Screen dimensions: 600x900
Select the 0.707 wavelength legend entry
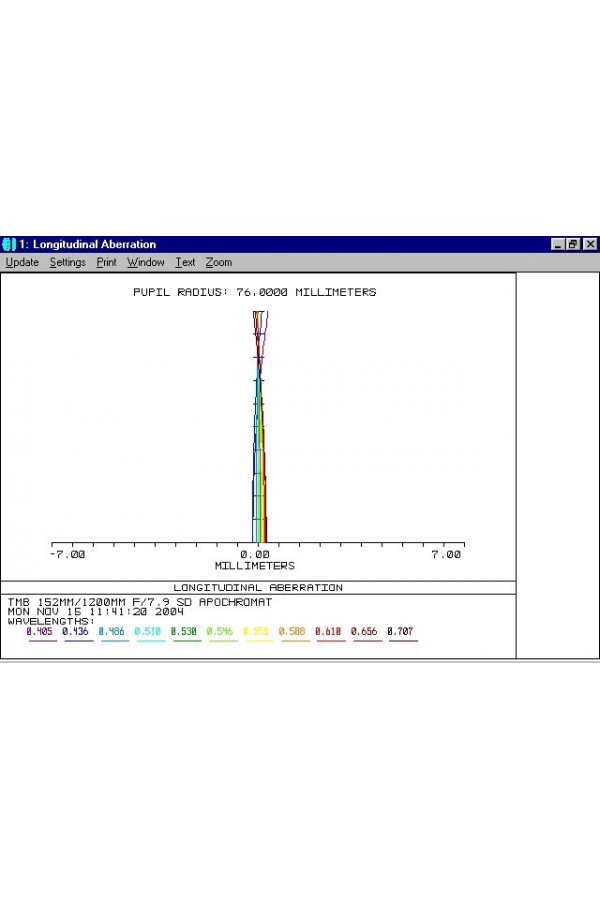(x=401, y=632)
